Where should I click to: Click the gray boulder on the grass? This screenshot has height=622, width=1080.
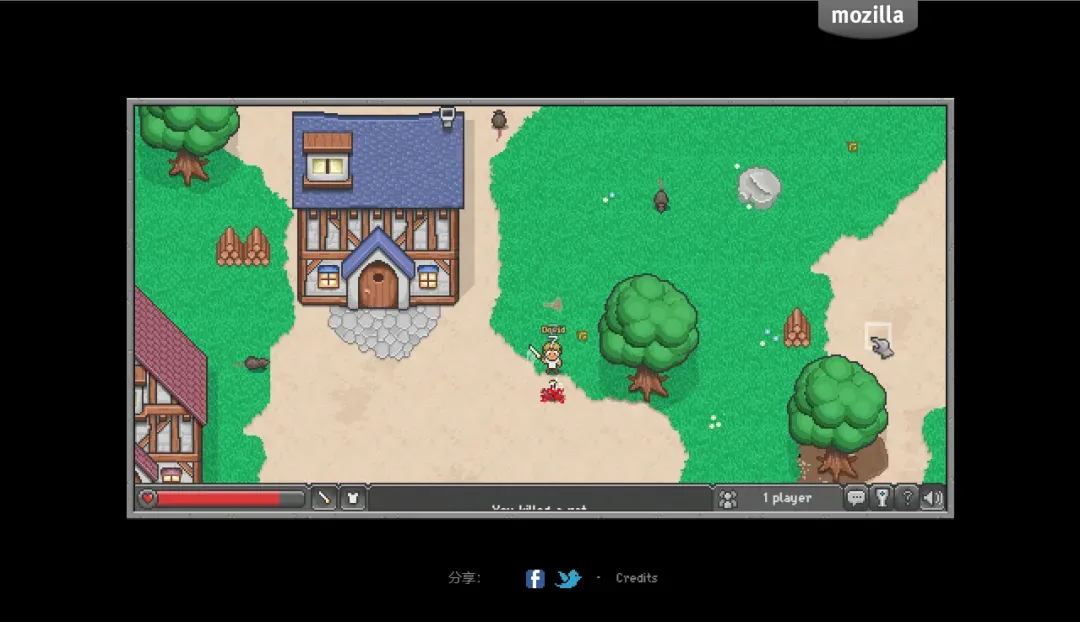(759, 187)
